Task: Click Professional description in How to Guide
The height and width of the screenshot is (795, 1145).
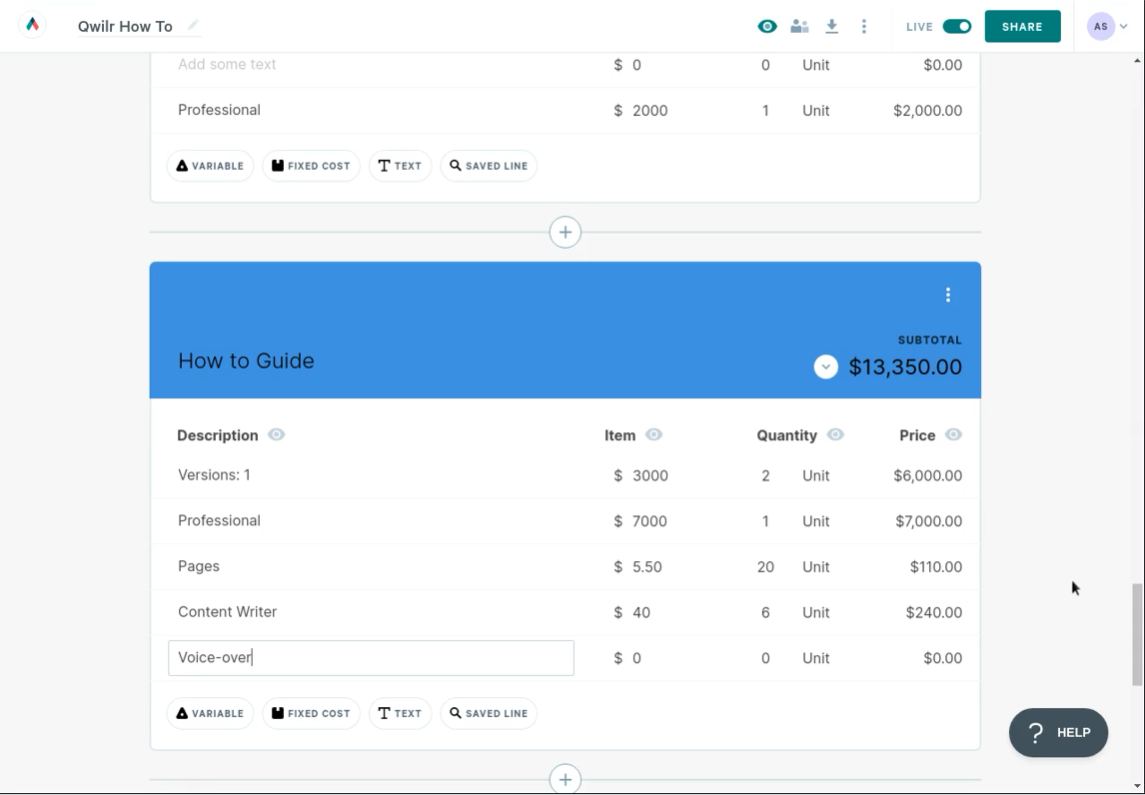Action: [219, 521]
